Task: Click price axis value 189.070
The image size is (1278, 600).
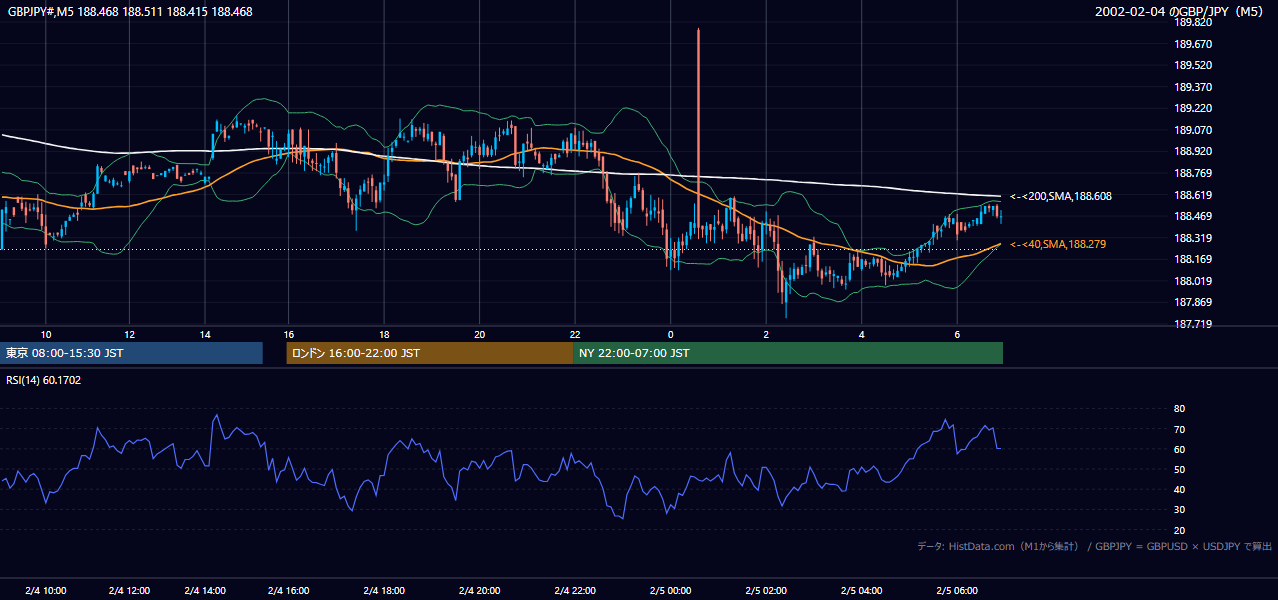Action: coord(1192,131)
